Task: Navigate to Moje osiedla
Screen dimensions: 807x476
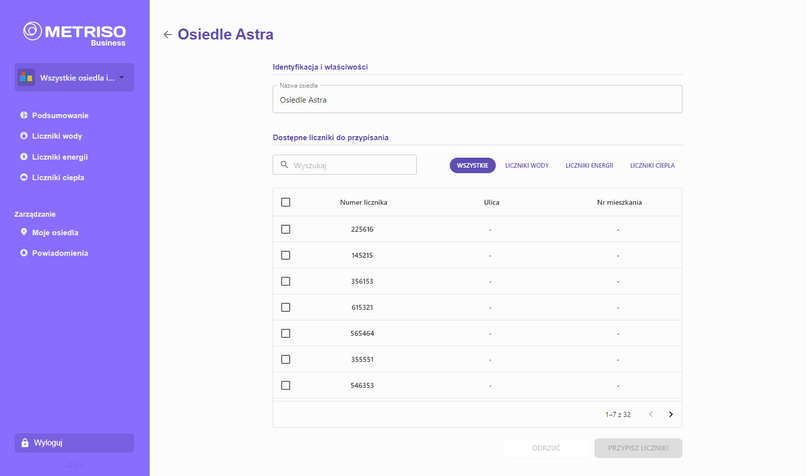Action: point(55,233)
